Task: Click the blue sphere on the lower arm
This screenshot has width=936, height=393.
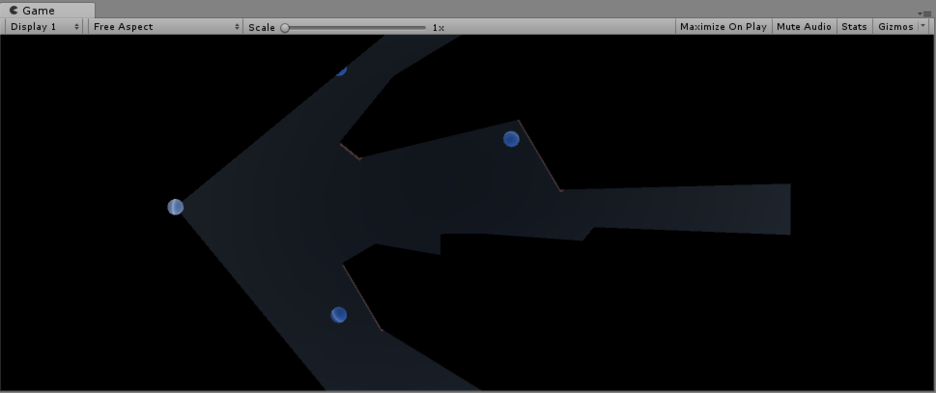Action: pyautogui.click(x=338, y=315)
